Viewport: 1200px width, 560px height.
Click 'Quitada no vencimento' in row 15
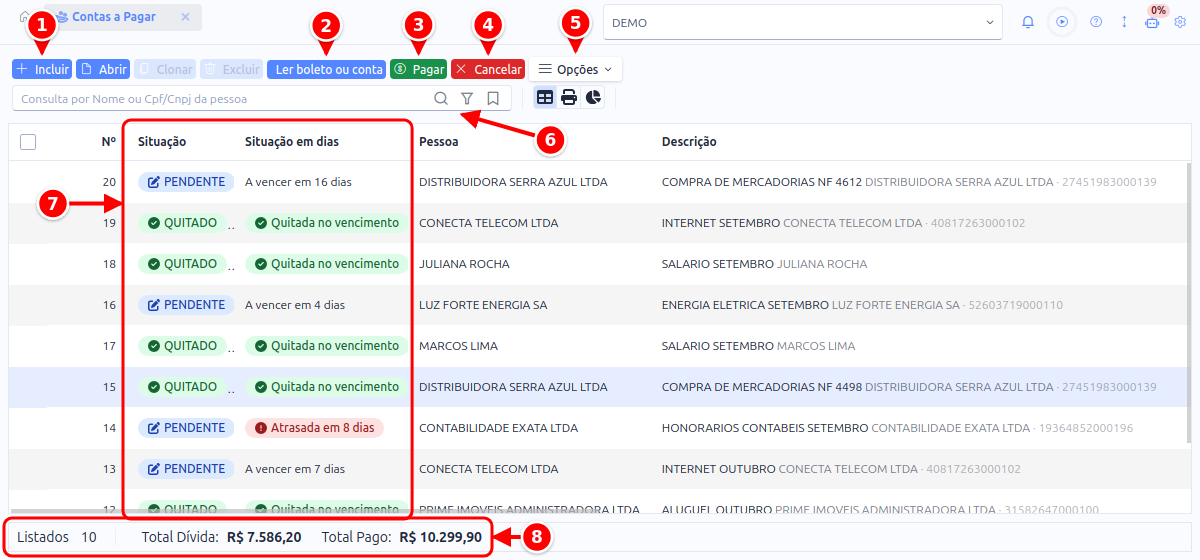point(327,387)
